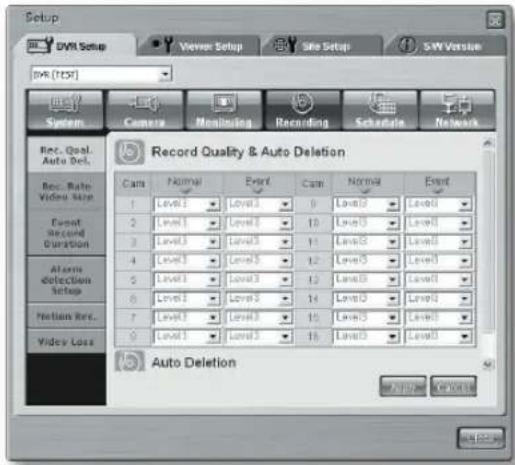Click the settings panel vertical scrollbar track

[488, 253]
